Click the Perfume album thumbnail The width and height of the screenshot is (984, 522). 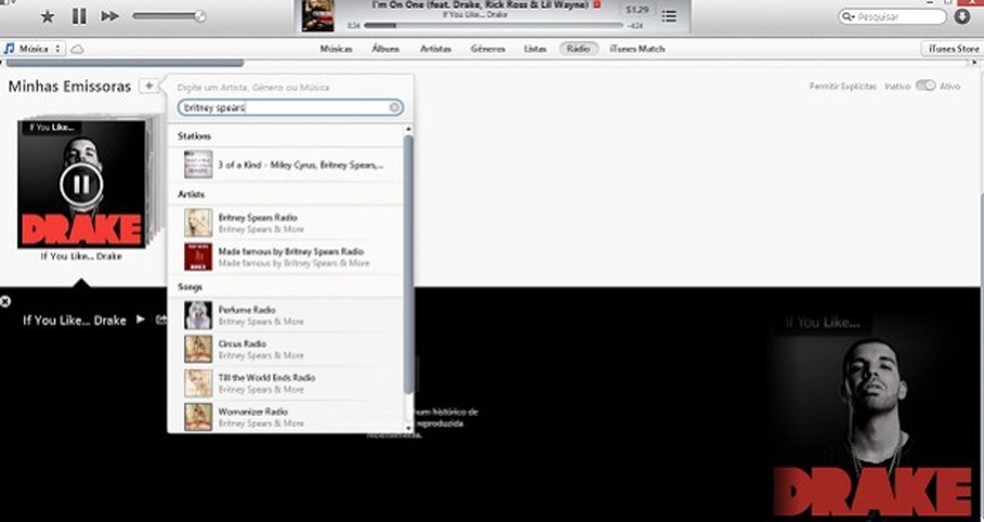tap(198, 316)
